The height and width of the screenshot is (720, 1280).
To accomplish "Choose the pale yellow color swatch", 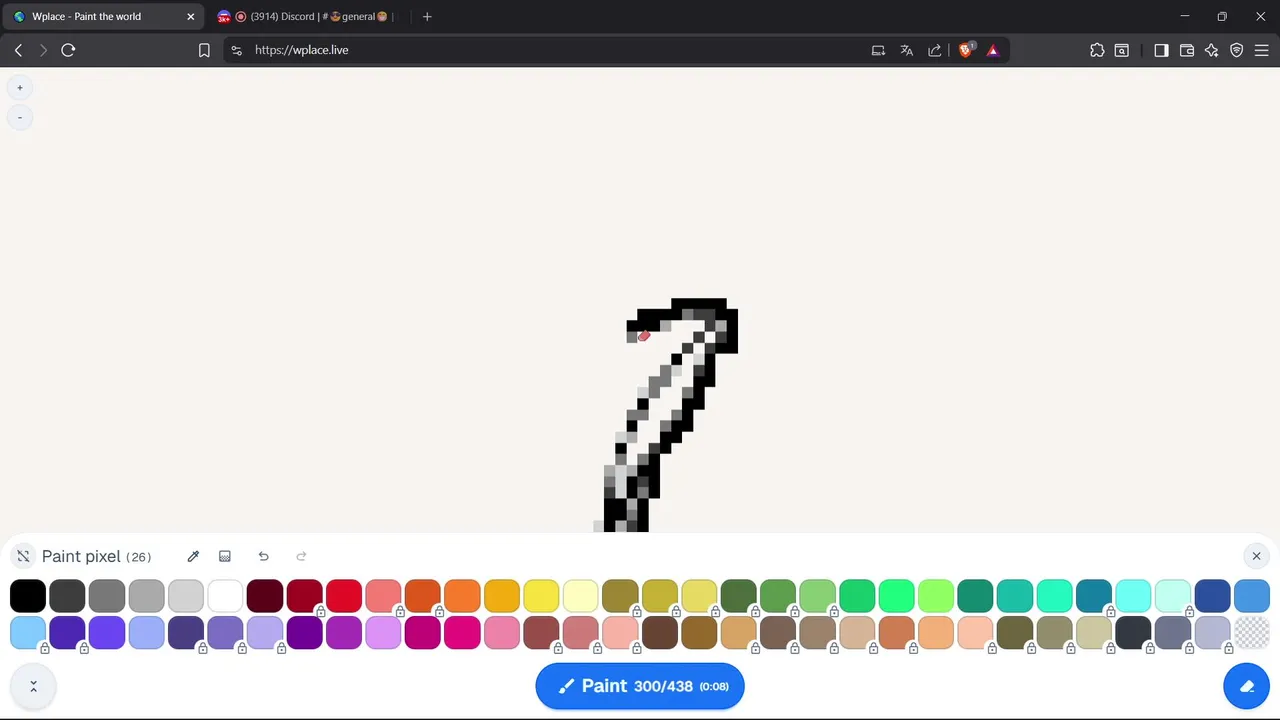I will pyautogui.click(x=580, y=596).
